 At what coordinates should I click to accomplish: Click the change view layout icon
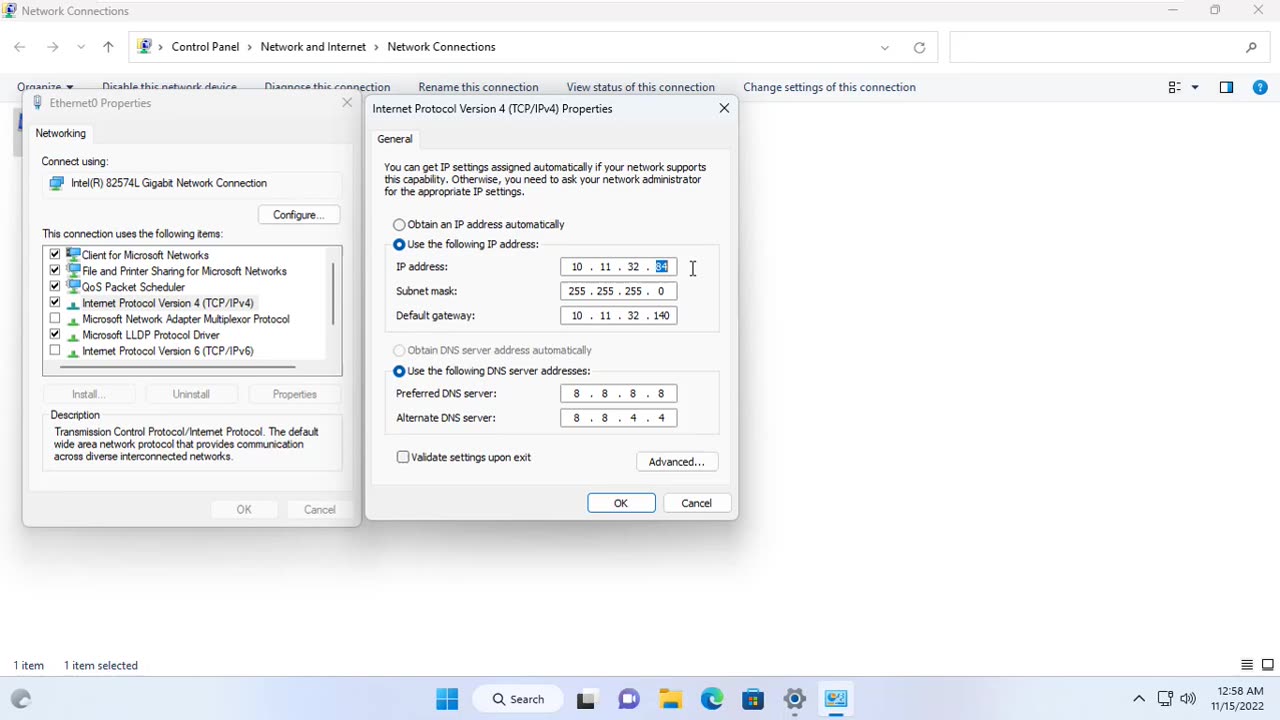(x=1175, y=87)
